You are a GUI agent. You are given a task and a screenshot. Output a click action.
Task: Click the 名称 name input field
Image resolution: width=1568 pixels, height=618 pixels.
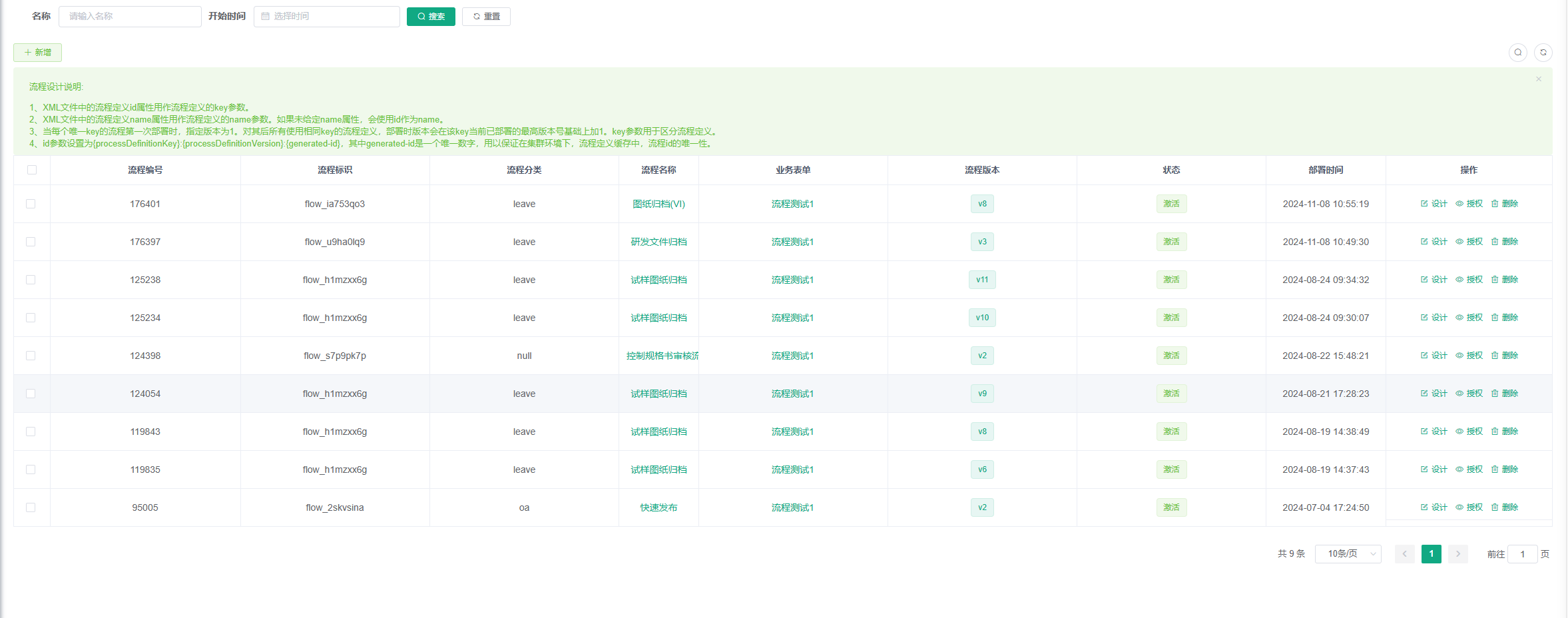click(x=130, y=17)
